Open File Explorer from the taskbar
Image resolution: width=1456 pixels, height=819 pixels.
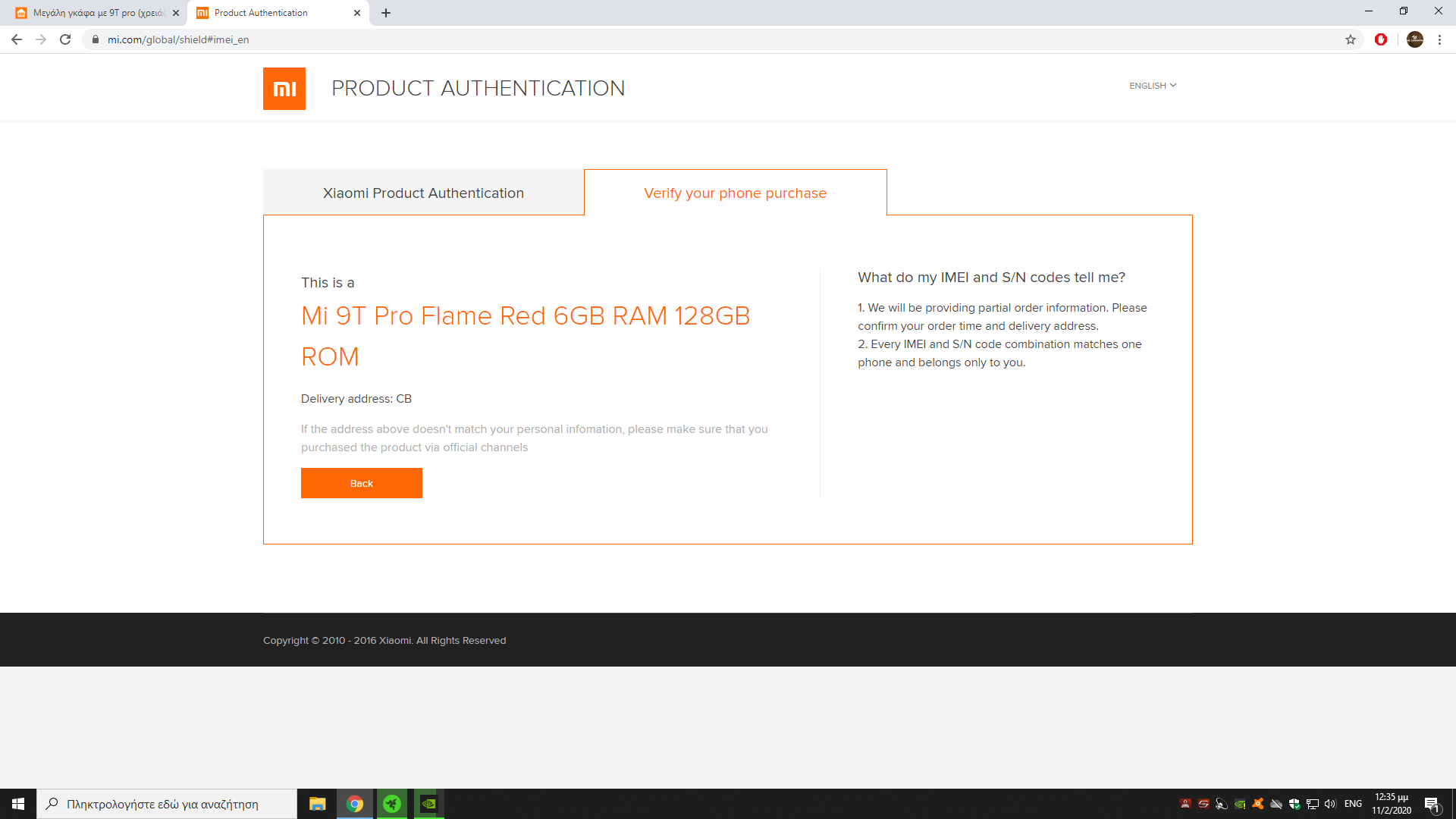(317, 804)
